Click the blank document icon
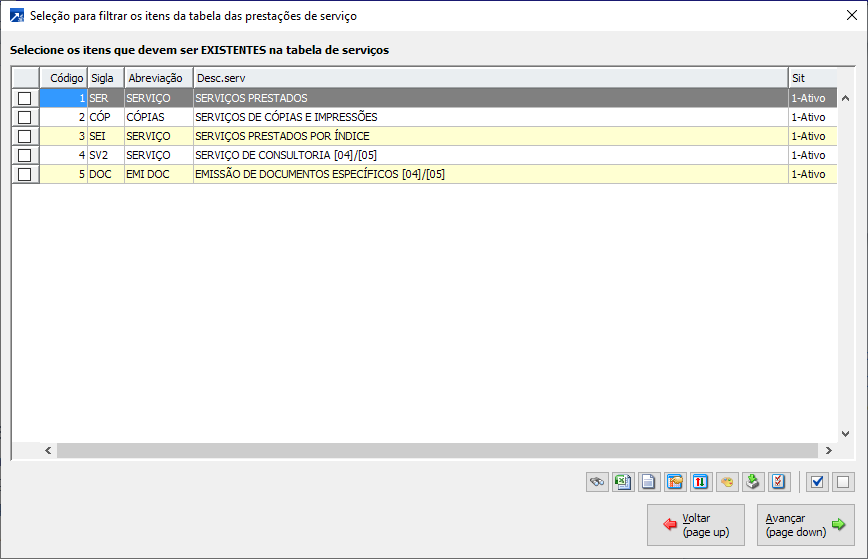Screen dimensions: 868x559 649,482
